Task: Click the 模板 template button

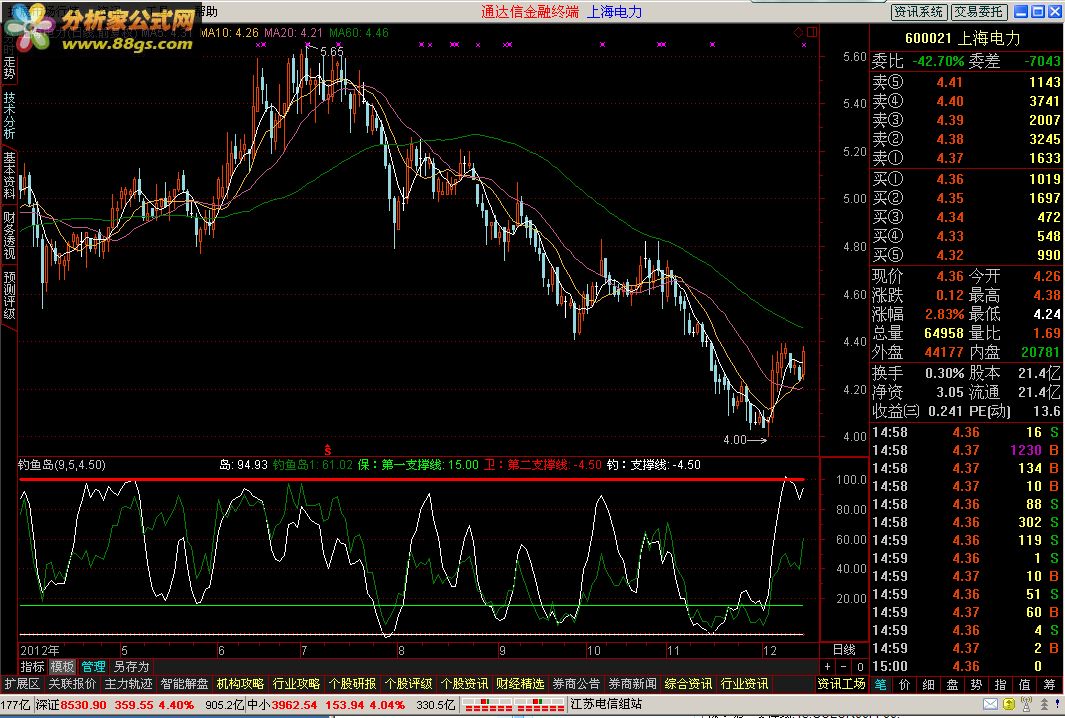Action: click(x=62, y=667)
